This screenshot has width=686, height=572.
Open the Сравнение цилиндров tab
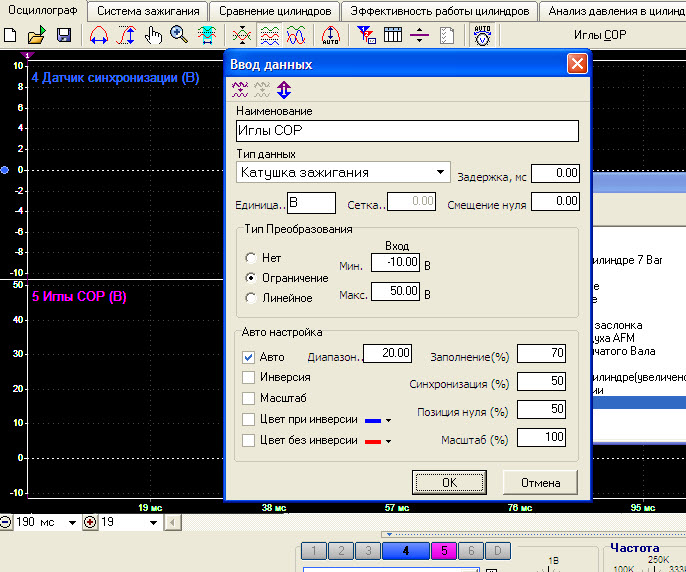click(x=275, y=11)
